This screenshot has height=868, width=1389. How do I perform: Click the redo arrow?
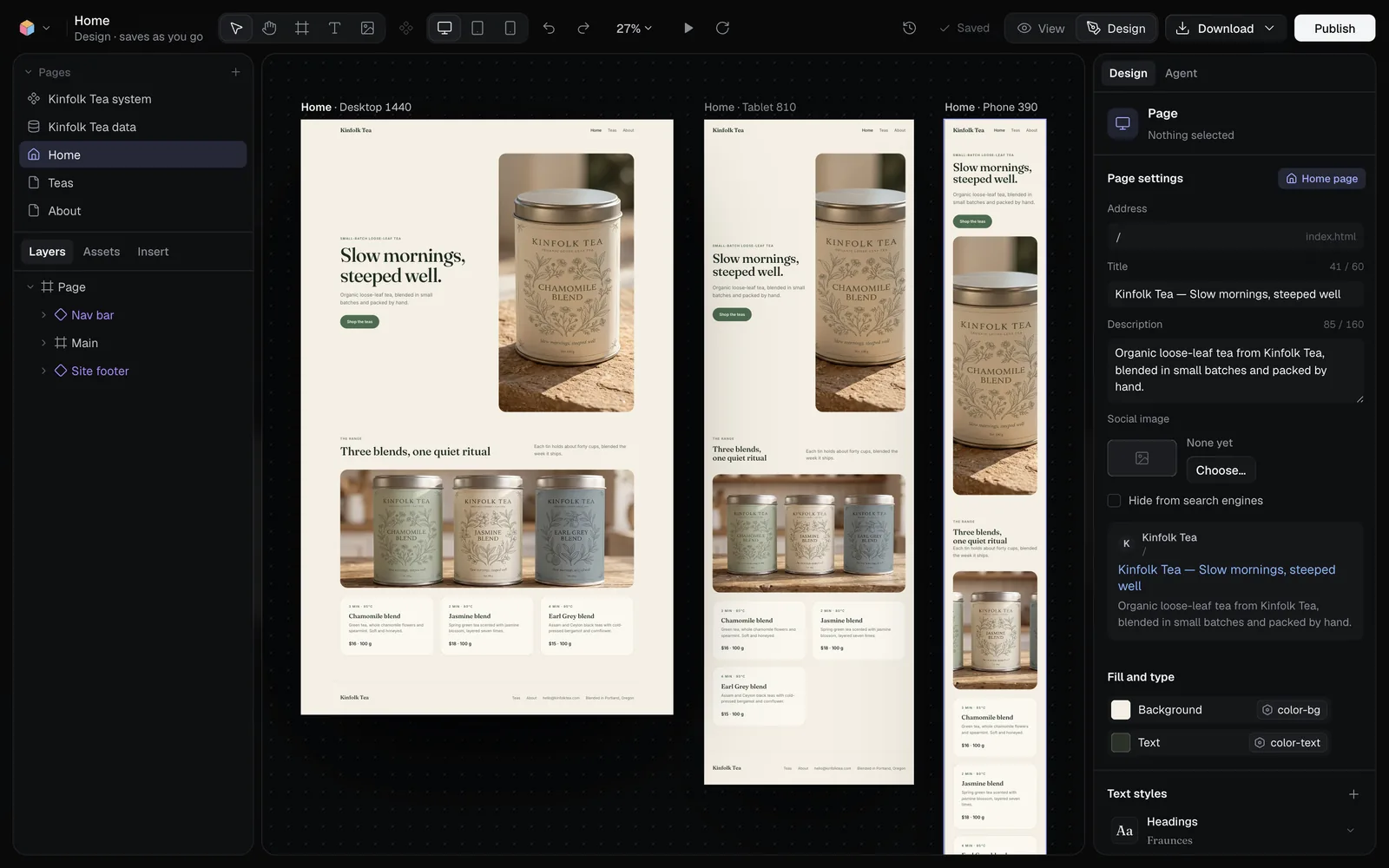click(x=583, y=28)
